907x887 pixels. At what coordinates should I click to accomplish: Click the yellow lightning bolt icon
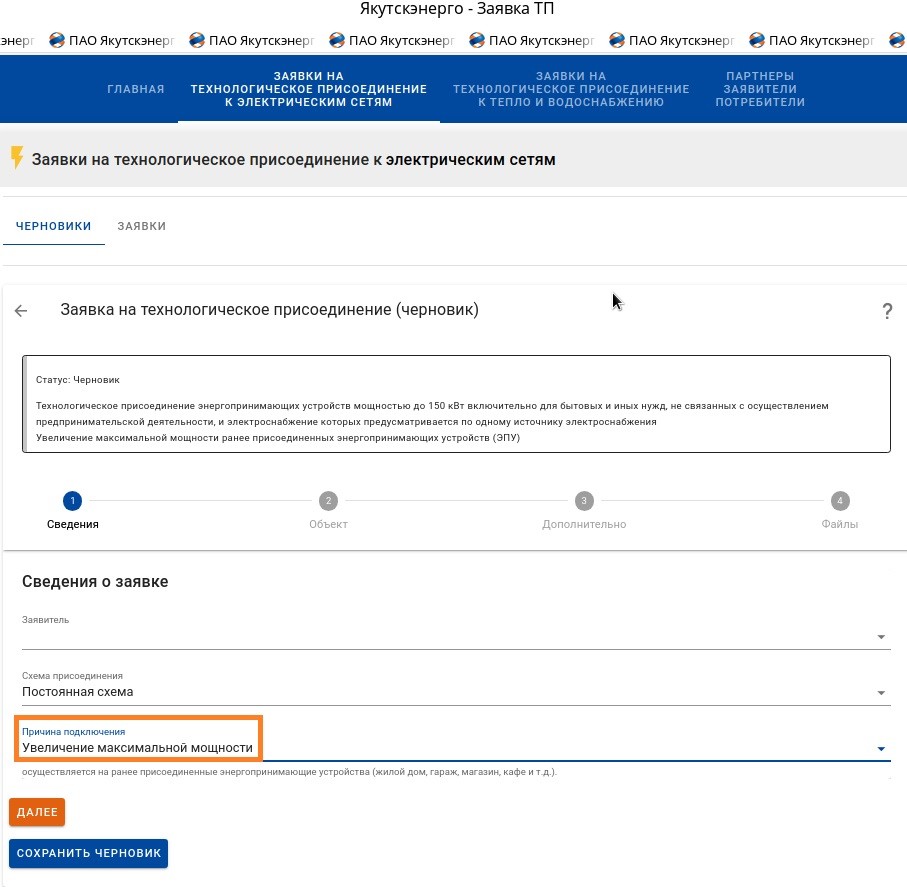16,159
